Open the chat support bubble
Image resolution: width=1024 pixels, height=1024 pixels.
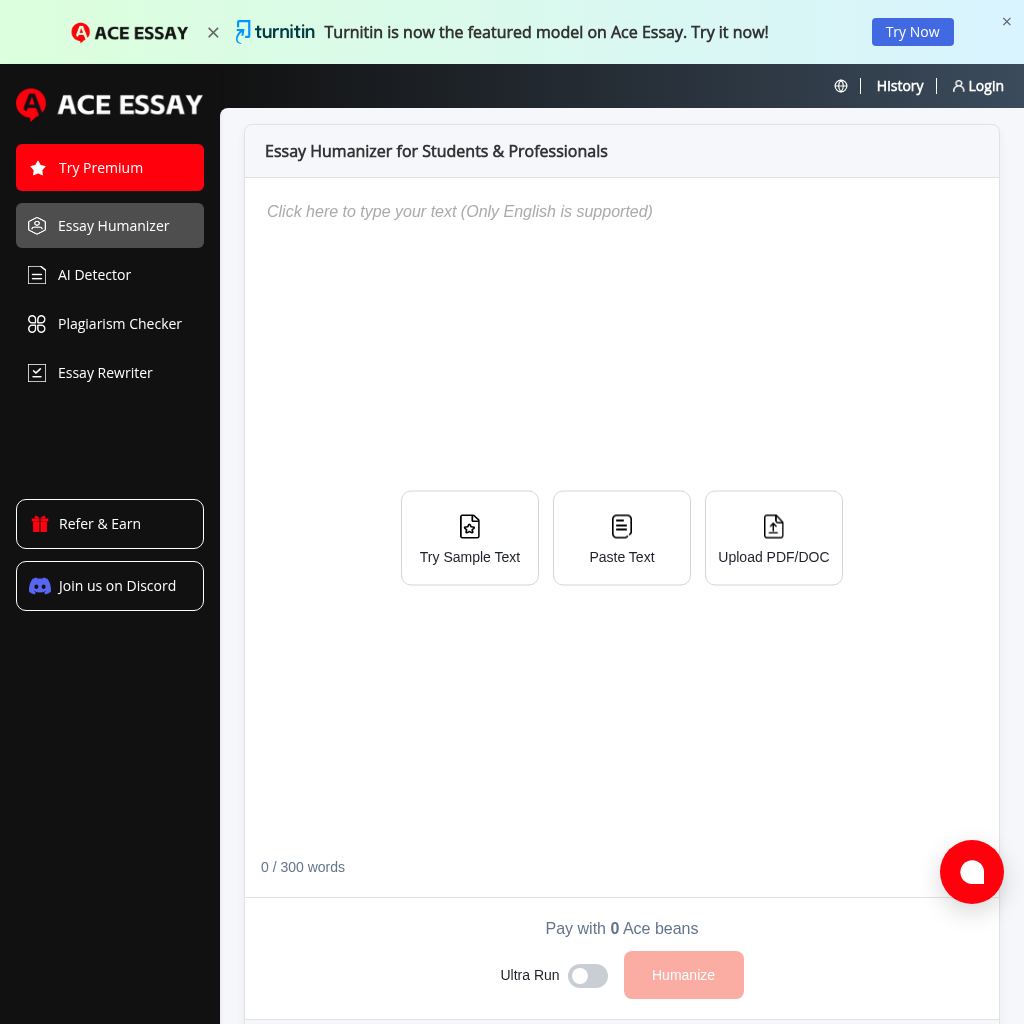click(x=971, y=871)
